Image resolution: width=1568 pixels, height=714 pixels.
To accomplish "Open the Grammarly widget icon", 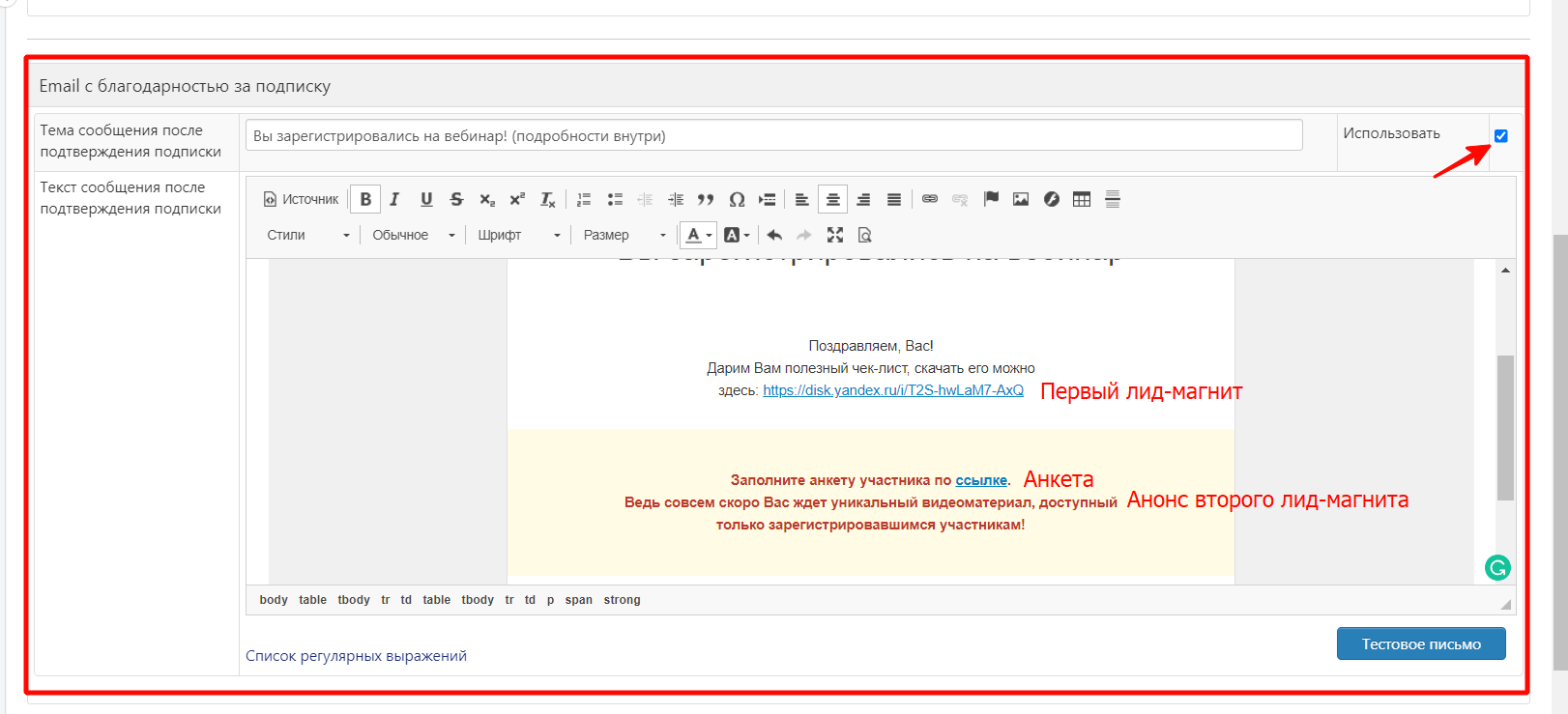I will [1497, 568].
